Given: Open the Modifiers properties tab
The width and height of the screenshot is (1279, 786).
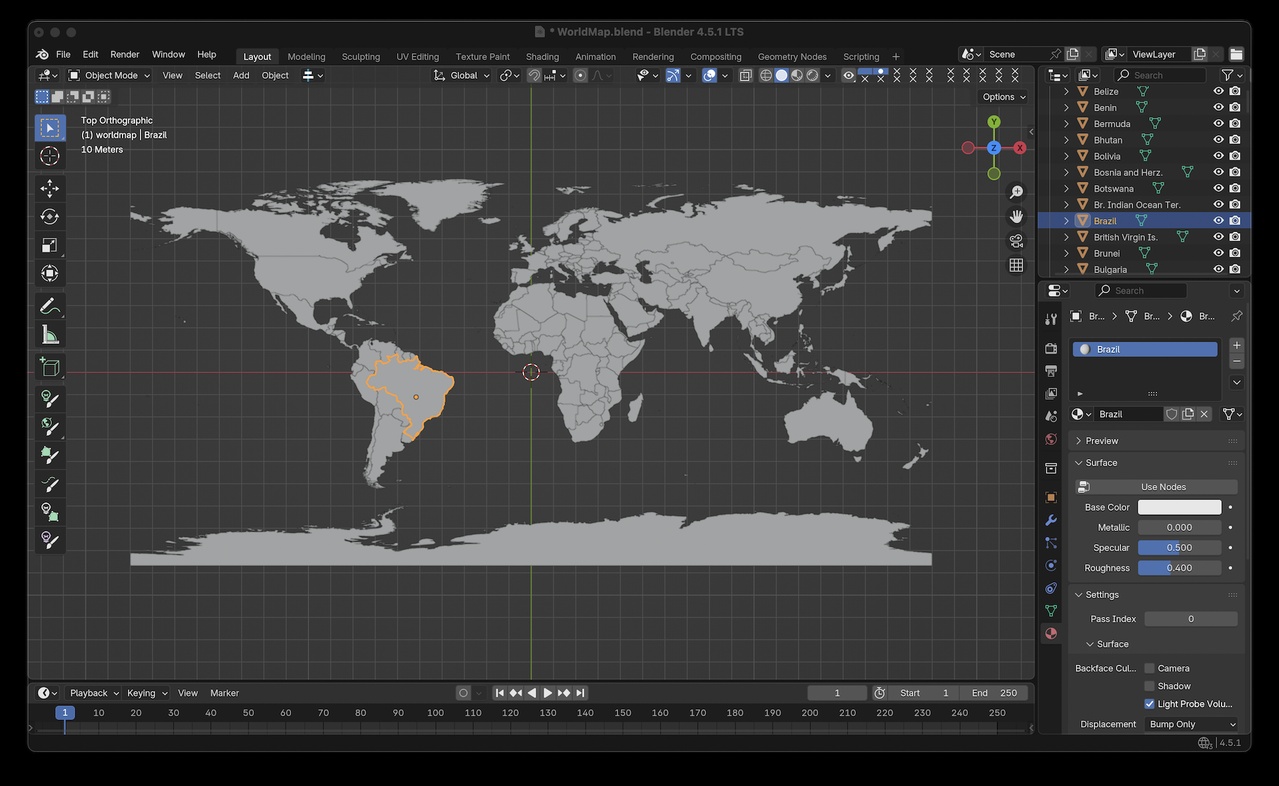Looking at the screenshot, I should 1051,520.
